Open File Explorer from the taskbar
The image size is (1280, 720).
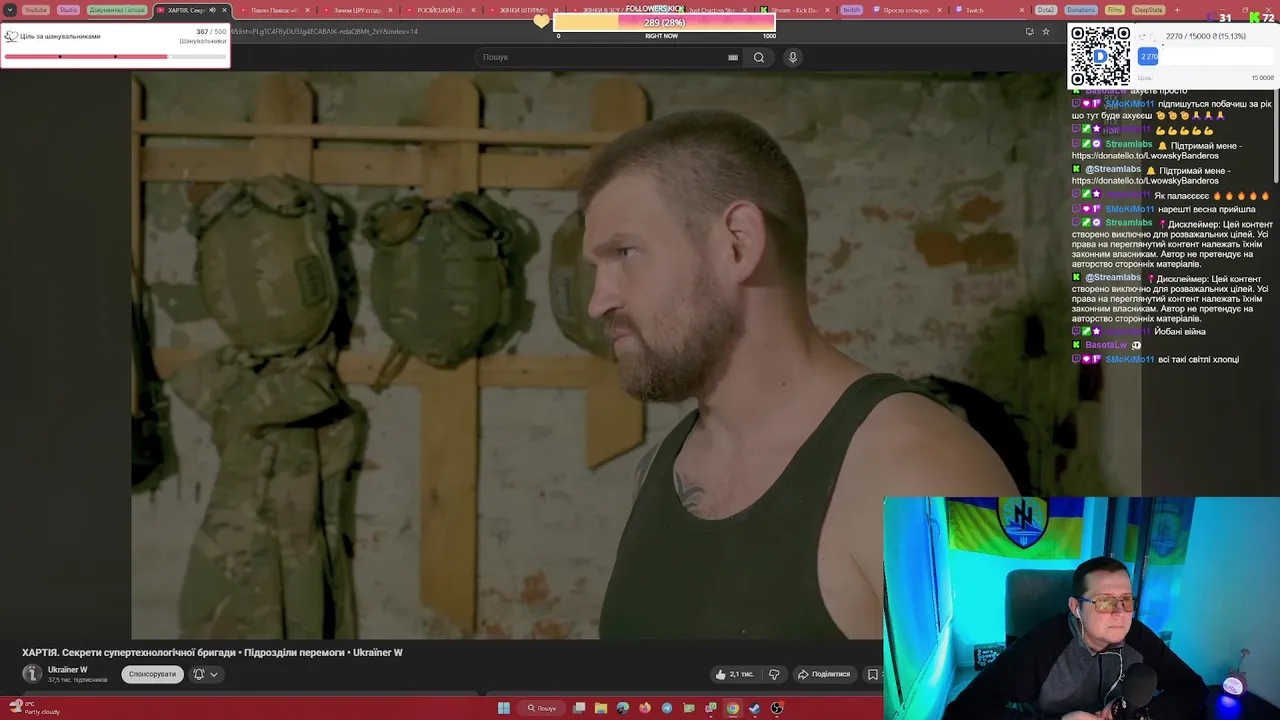(x=601, y=708)
